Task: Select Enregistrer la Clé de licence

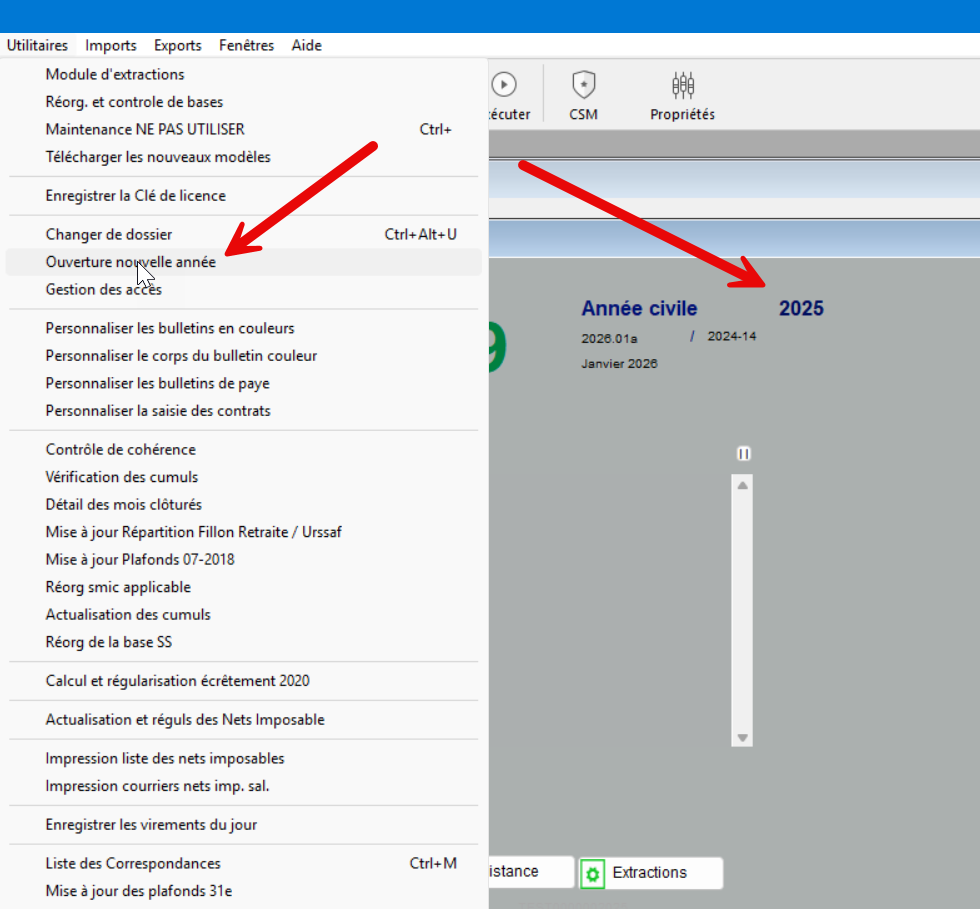Action: (136, 196)
